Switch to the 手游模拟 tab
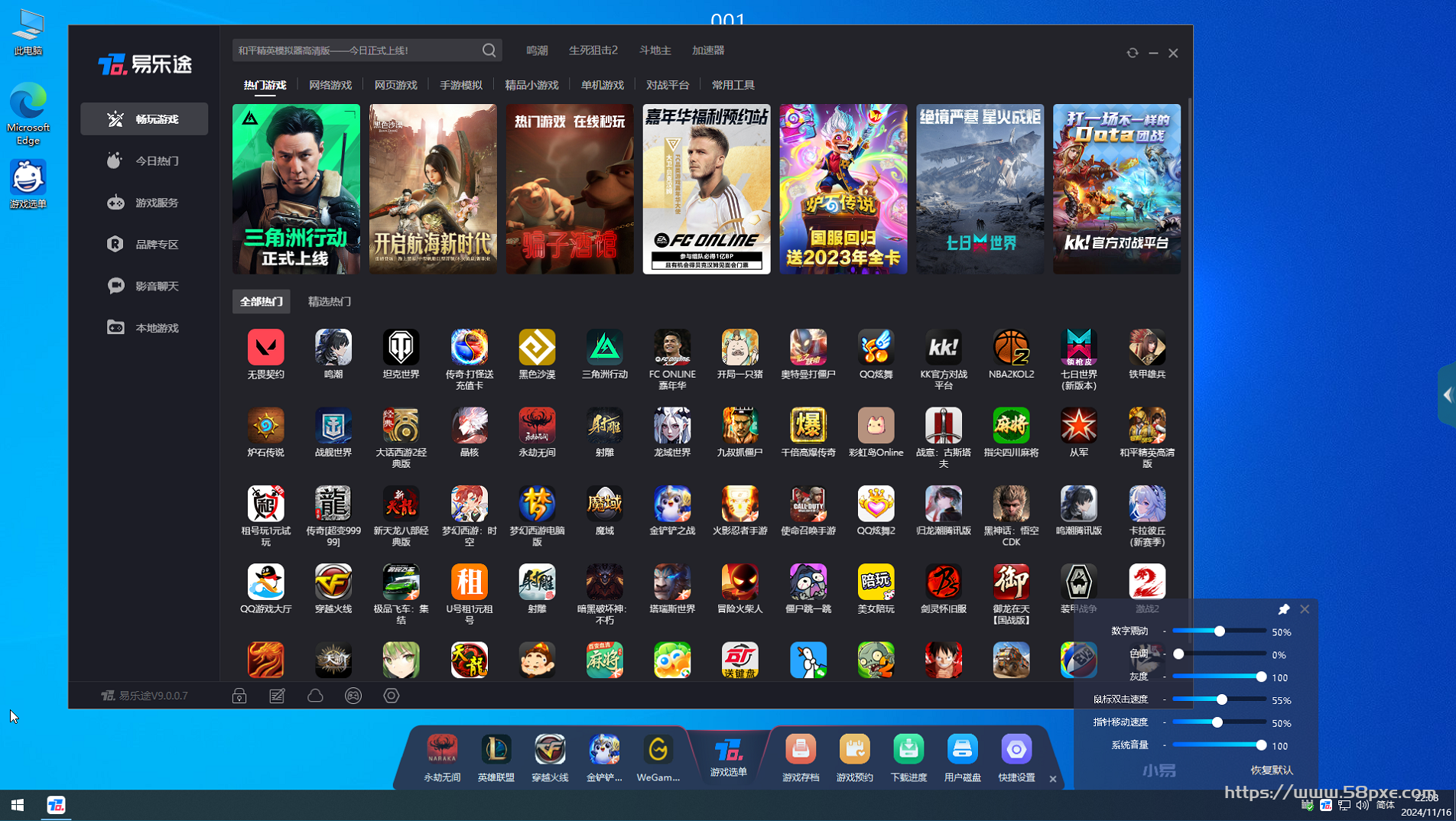 coord(461,85)
